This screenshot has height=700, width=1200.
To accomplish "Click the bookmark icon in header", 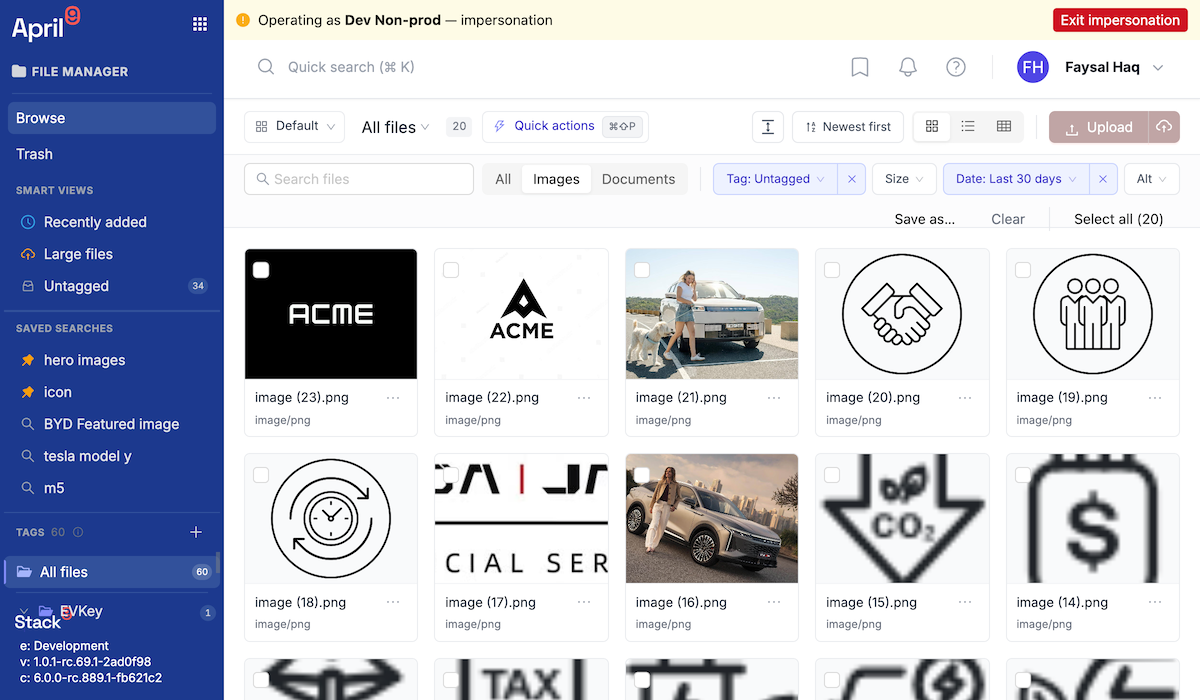I will coord(859,67).
